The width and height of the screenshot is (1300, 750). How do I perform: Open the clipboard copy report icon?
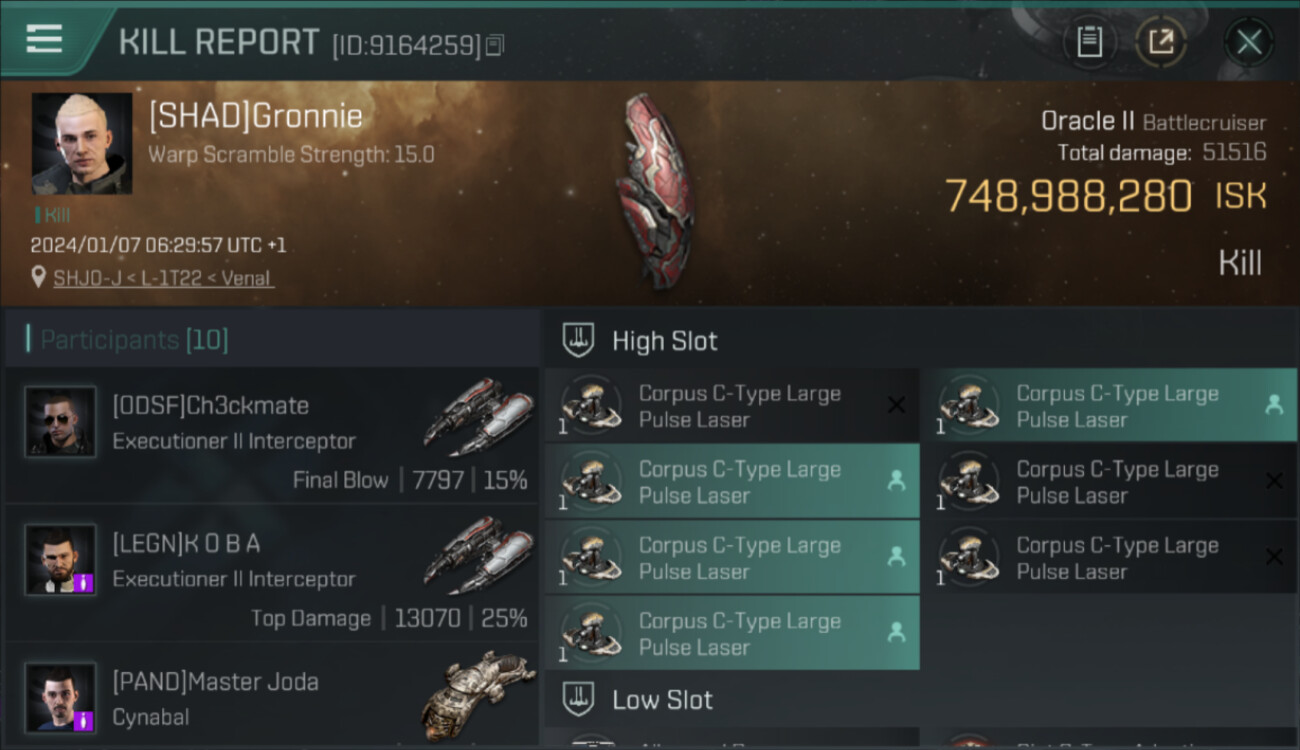click(1089, 42)
